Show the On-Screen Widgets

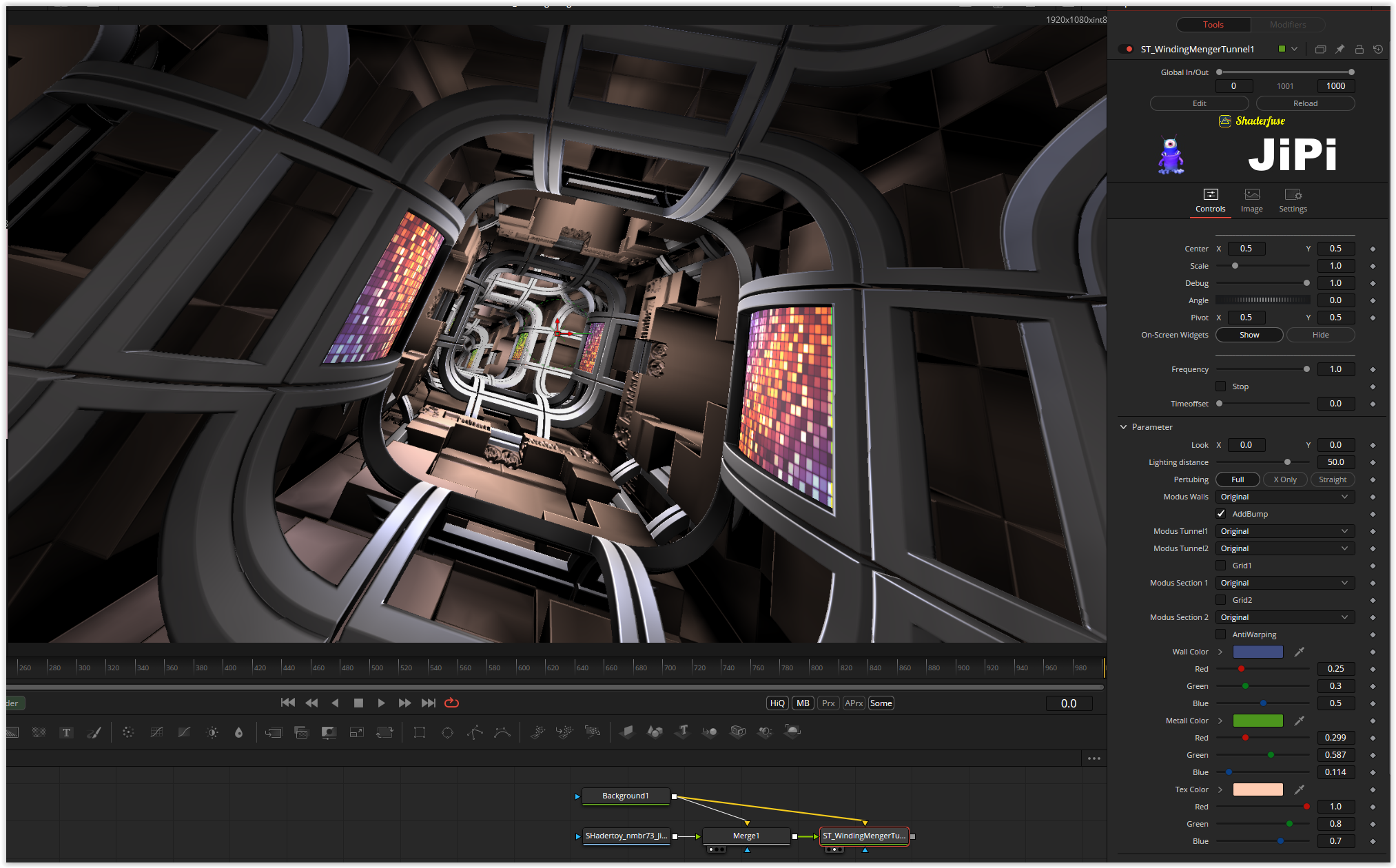pyautogui.click(x=1249, y=335)
